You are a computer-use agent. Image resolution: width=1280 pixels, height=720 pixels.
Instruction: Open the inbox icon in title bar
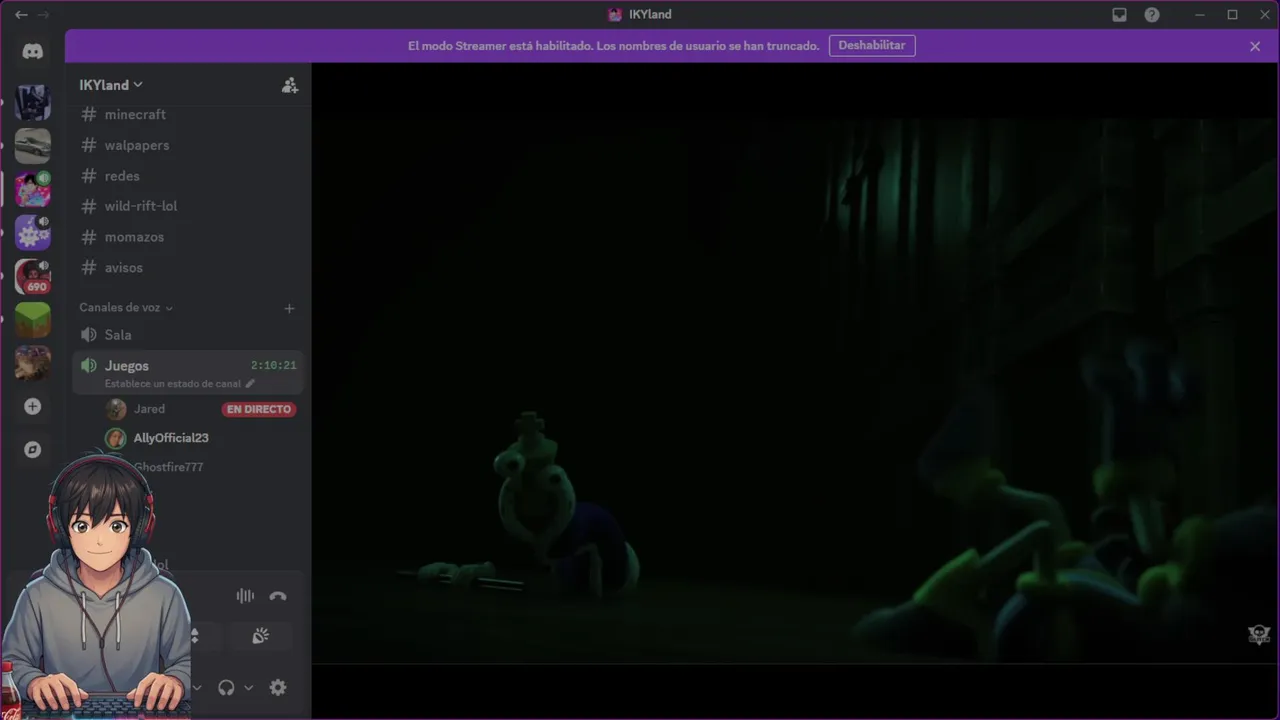[x=1120, y=15]
